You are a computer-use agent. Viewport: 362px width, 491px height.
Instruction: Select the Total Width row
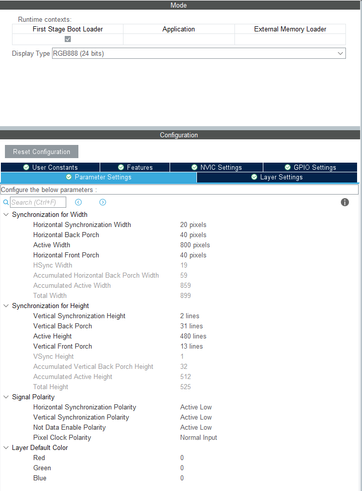click(180, 296)
